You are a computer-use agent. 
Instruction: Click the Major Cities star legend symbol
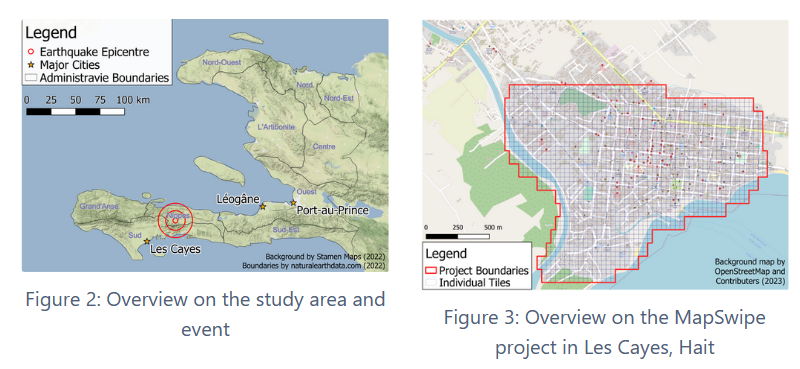coord(31,65)
